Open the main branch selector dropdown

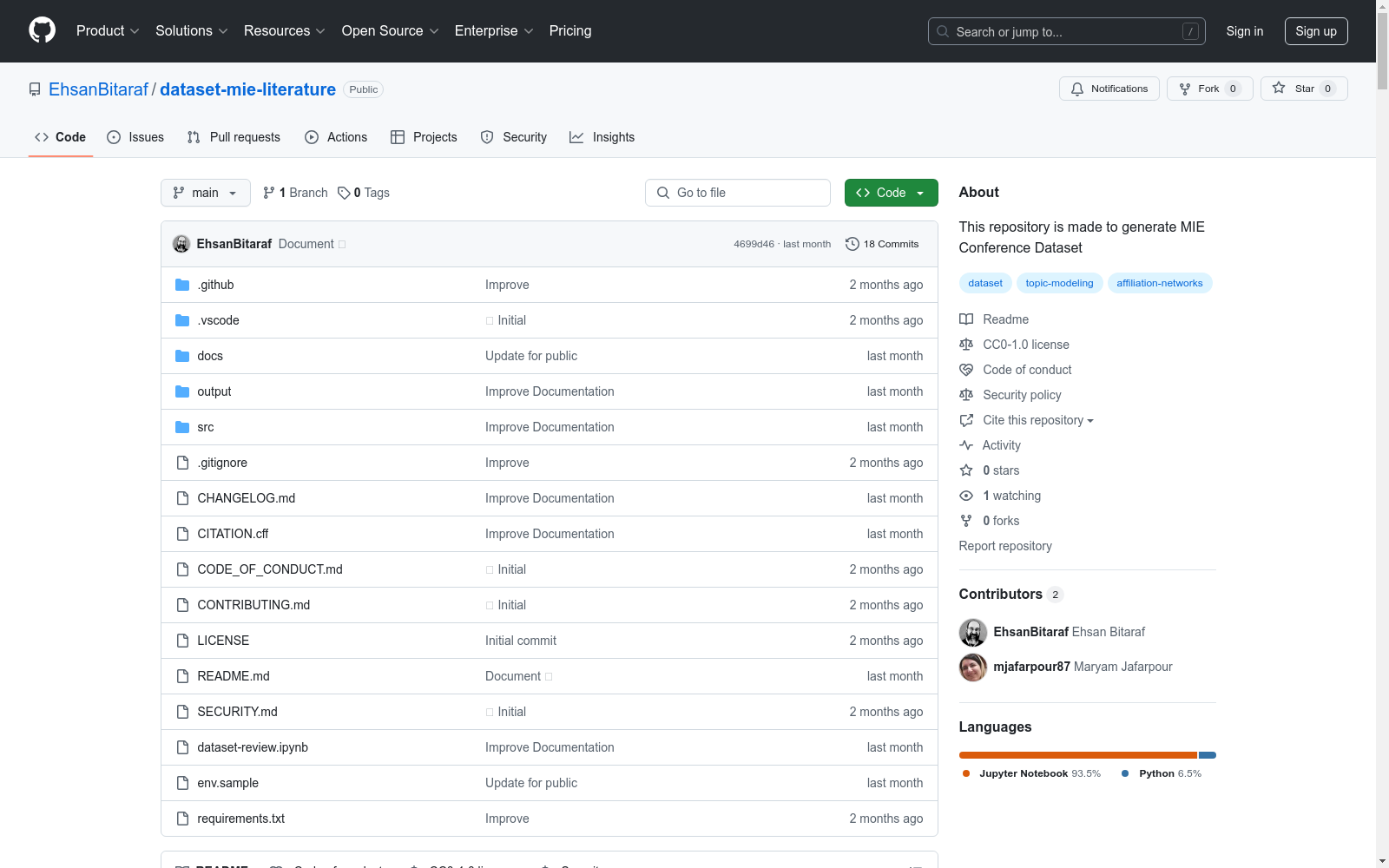point(206,193)
